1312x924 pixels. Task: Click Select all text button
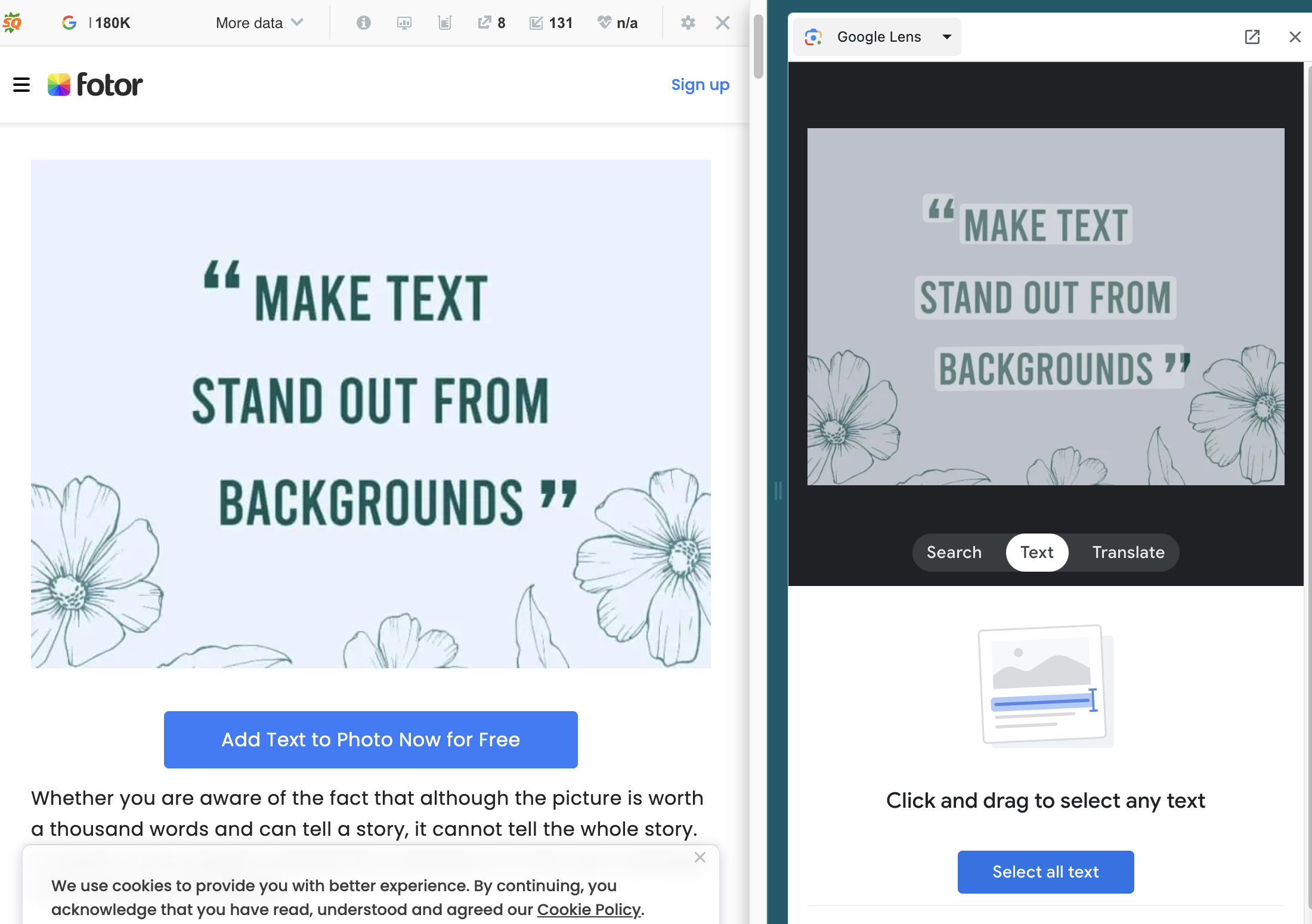[1045, 872]
